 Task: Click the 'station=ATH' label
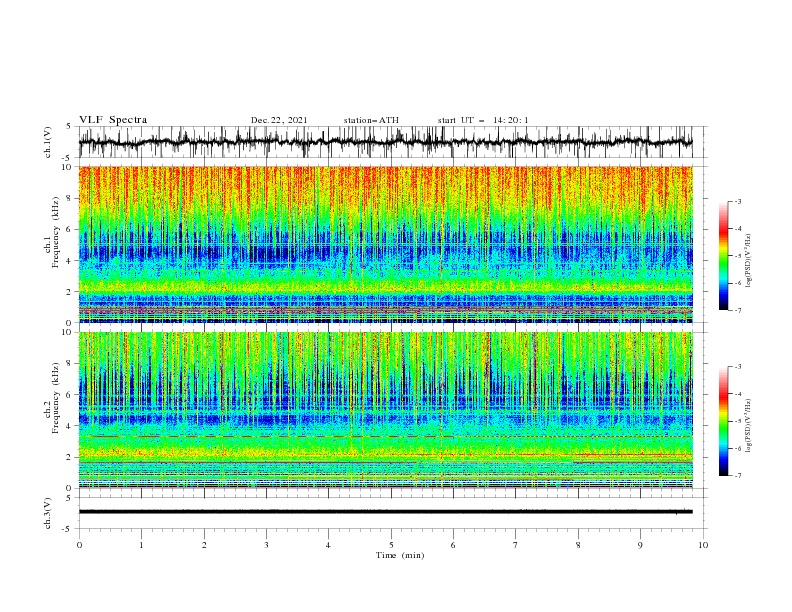click(371, 120)
